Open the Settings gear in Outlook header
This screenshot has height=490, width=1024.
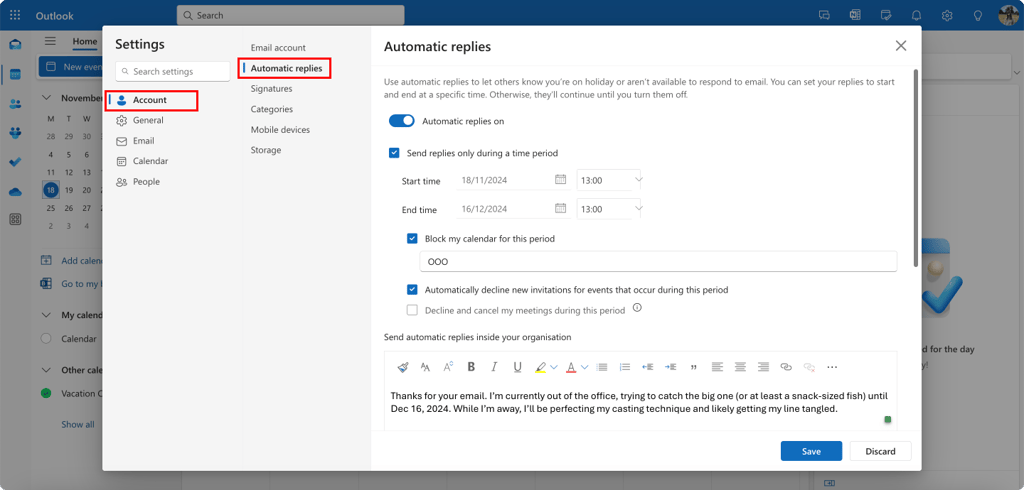coord(947,16)
